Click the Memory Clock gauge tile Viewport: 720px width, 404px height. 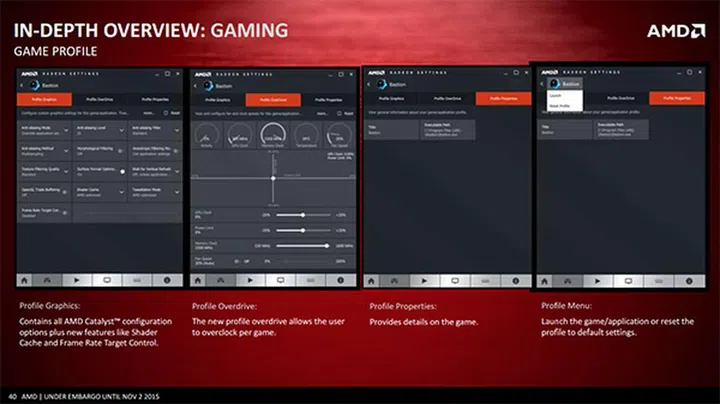pyautogui.click(x=273, y=135)
